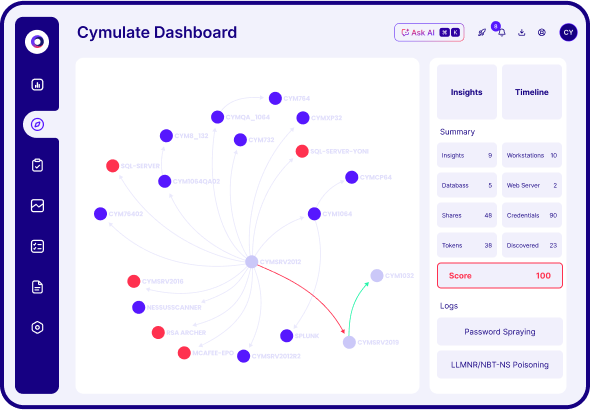The height and width of the screenshot is (410, 590).
Task: Click the rocket icon in header
Action: 482,33
